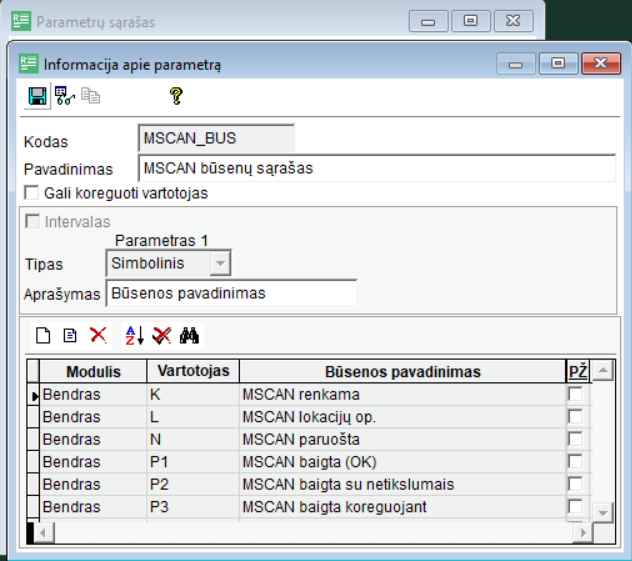Image resolution: width=632 pixels, height=561 pixels.
Task: Open help with the question mark icon
Action: coord(176,96)
